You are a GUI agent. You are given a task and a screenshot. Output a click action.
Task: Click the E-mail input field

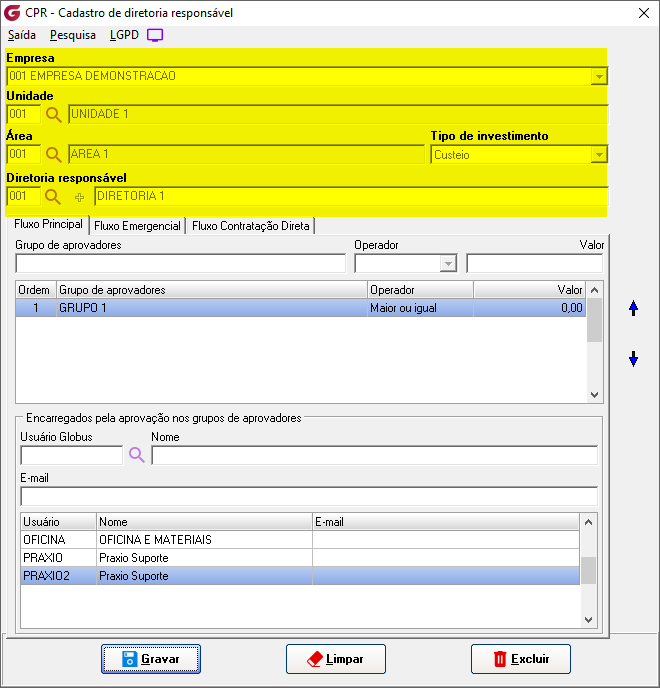click(309, 496)
